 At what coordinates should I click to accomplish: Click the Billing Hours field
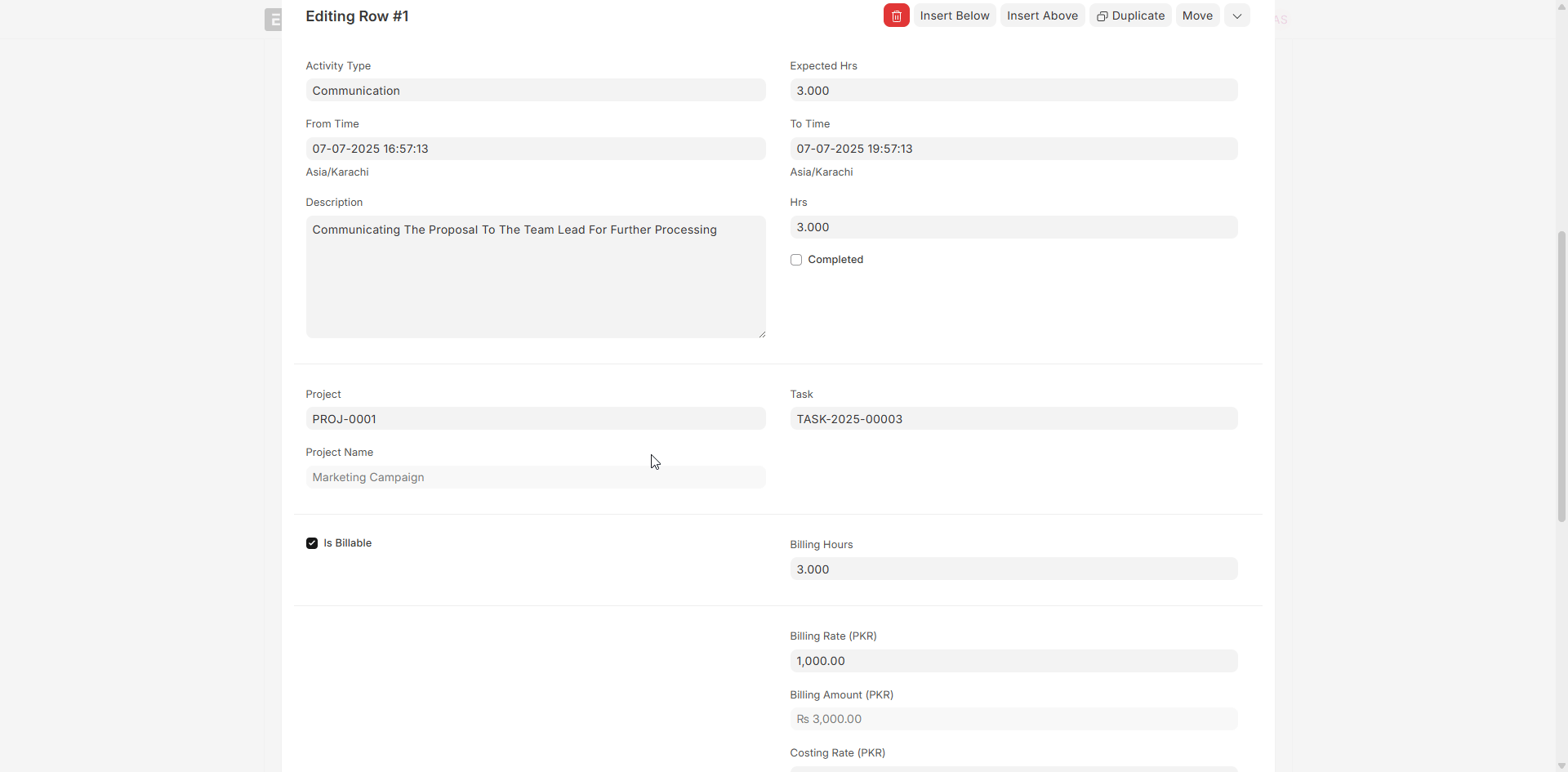coord(1013,569)
